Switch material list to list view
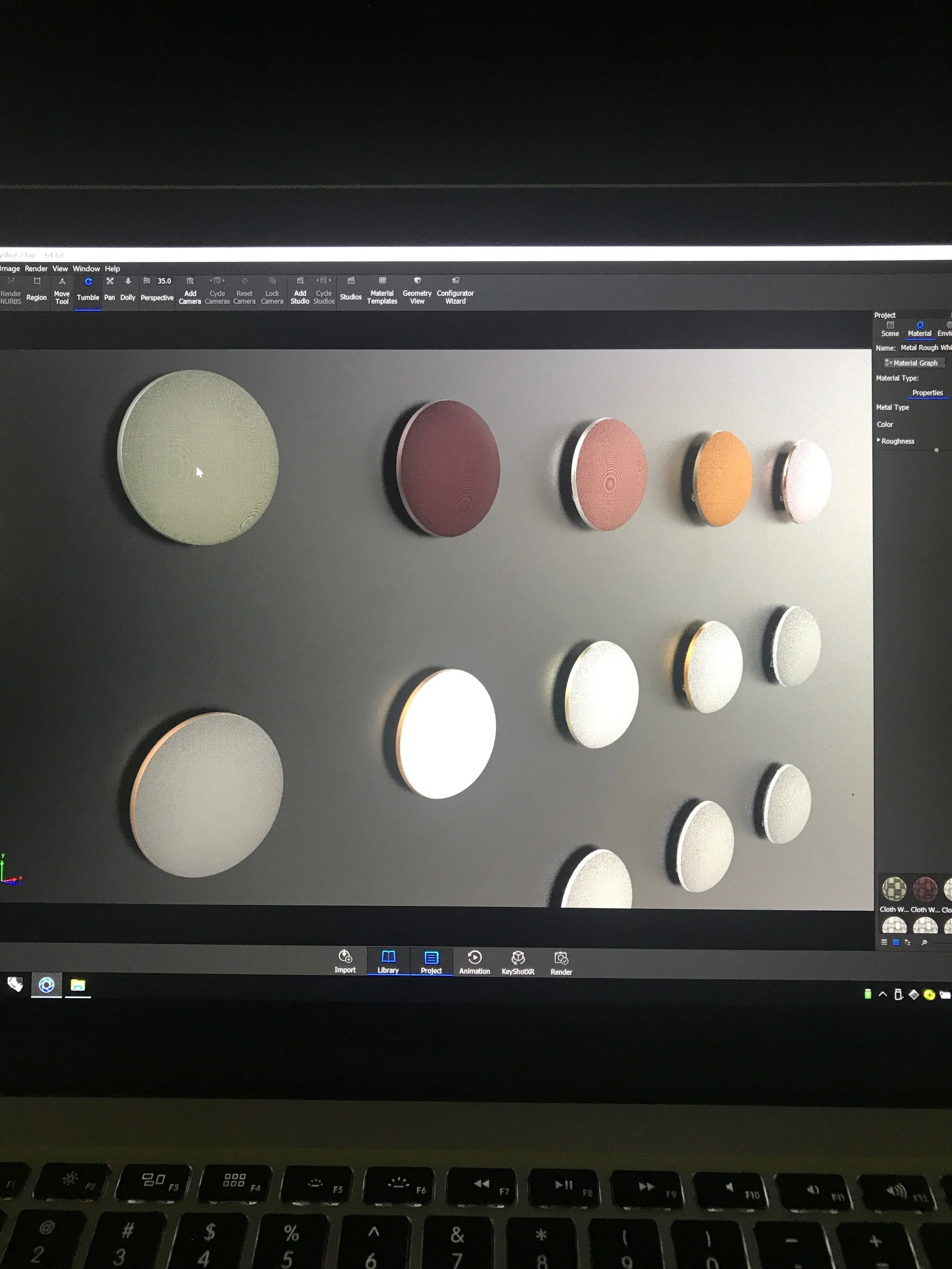 point(884,942)
